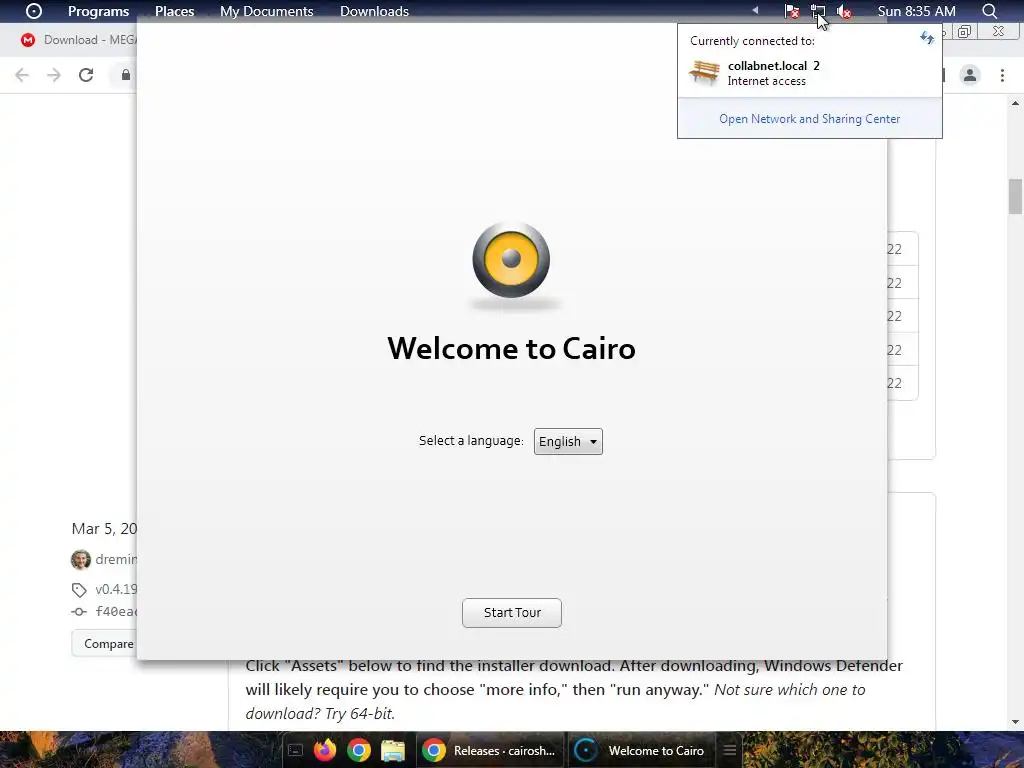Open the Downloads menu

tap(374, 11)
